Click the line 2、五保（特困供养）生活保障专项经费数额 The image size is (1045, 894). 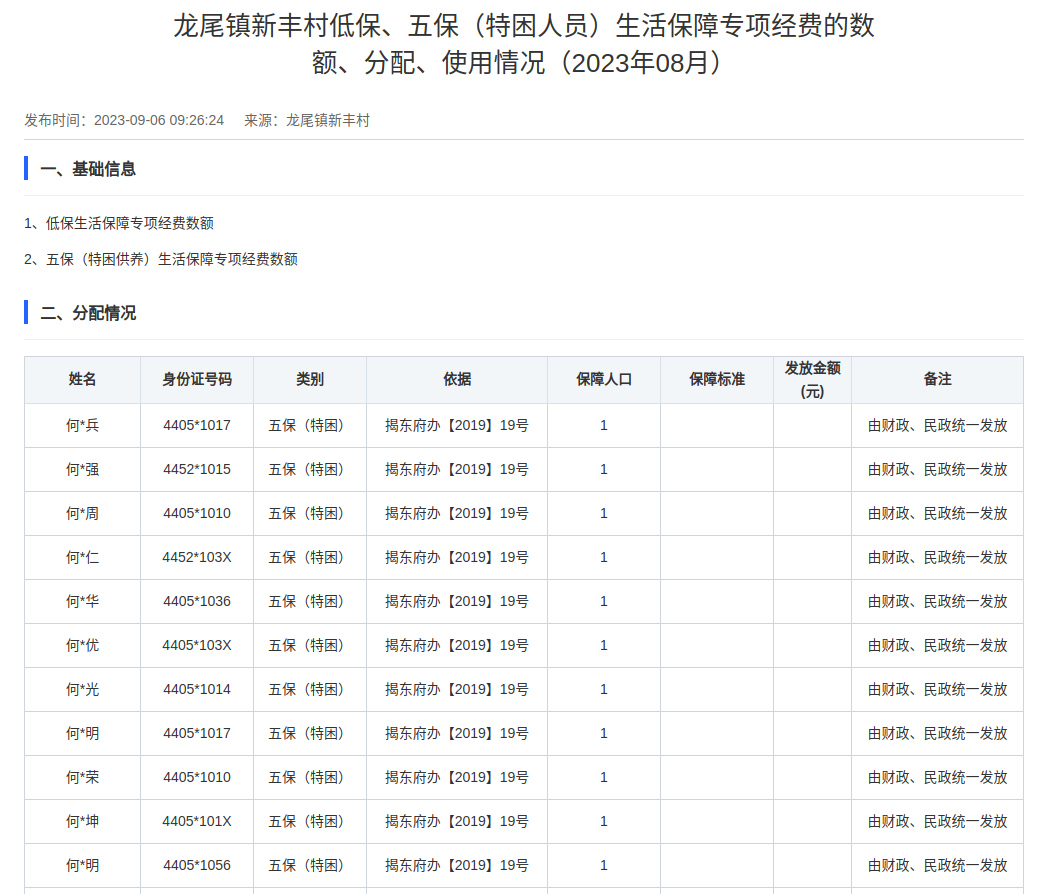tap(161, 259)
